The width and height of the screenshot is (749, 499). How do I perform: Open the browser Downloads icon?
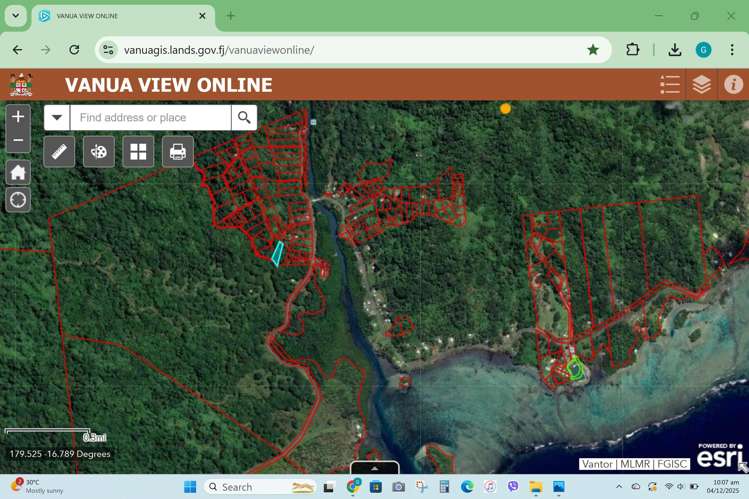(674, 50)
